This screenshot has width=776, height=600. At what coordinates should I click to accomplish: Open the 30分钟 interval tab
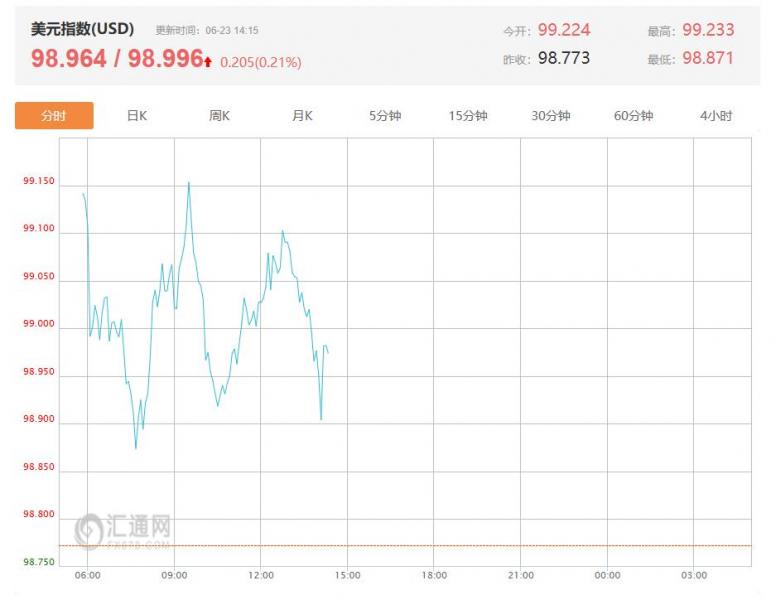[x=551, y=116]
